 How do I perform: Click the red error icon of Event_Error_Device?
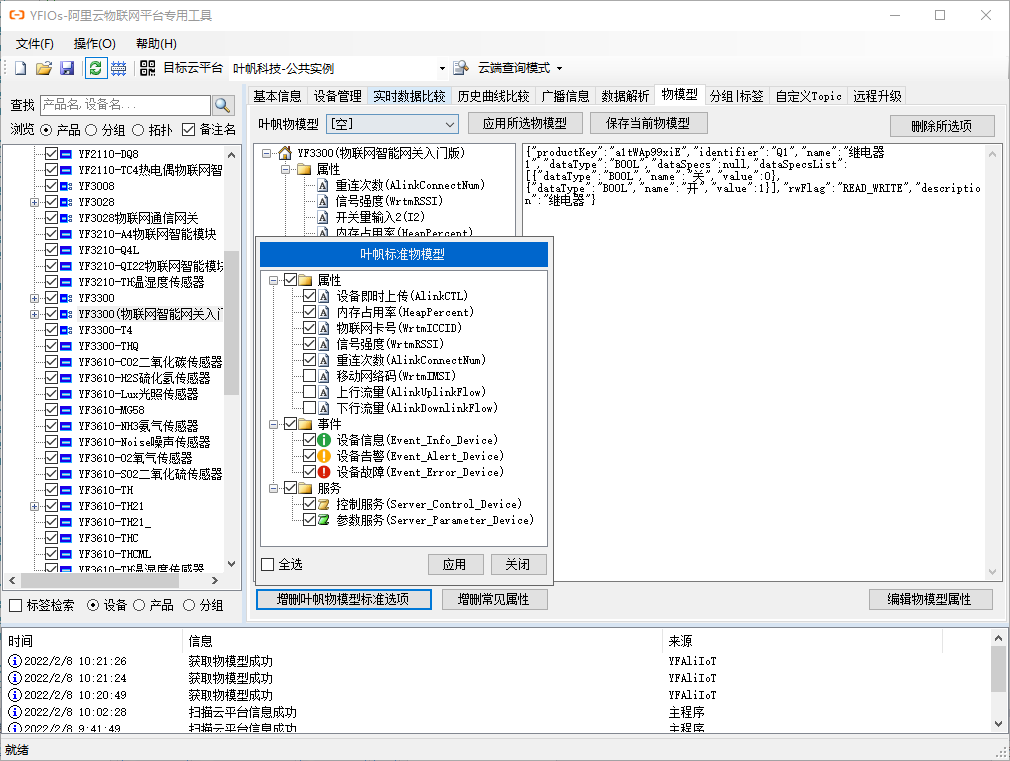click(x=324, y=472)
